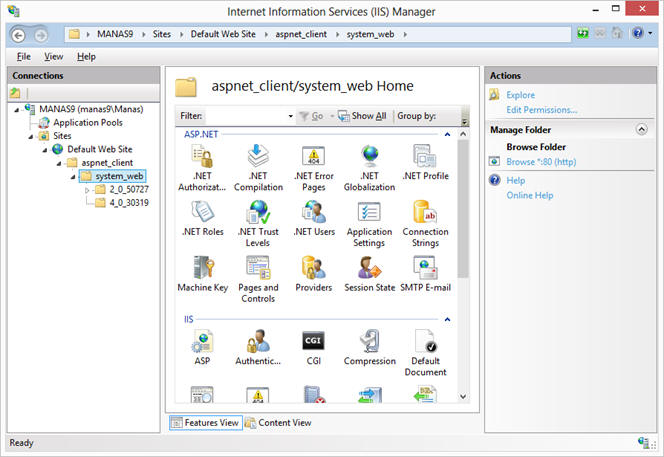Open the CGI feature
The height and width of the screenshot is (457, 664).
[314, 347]
